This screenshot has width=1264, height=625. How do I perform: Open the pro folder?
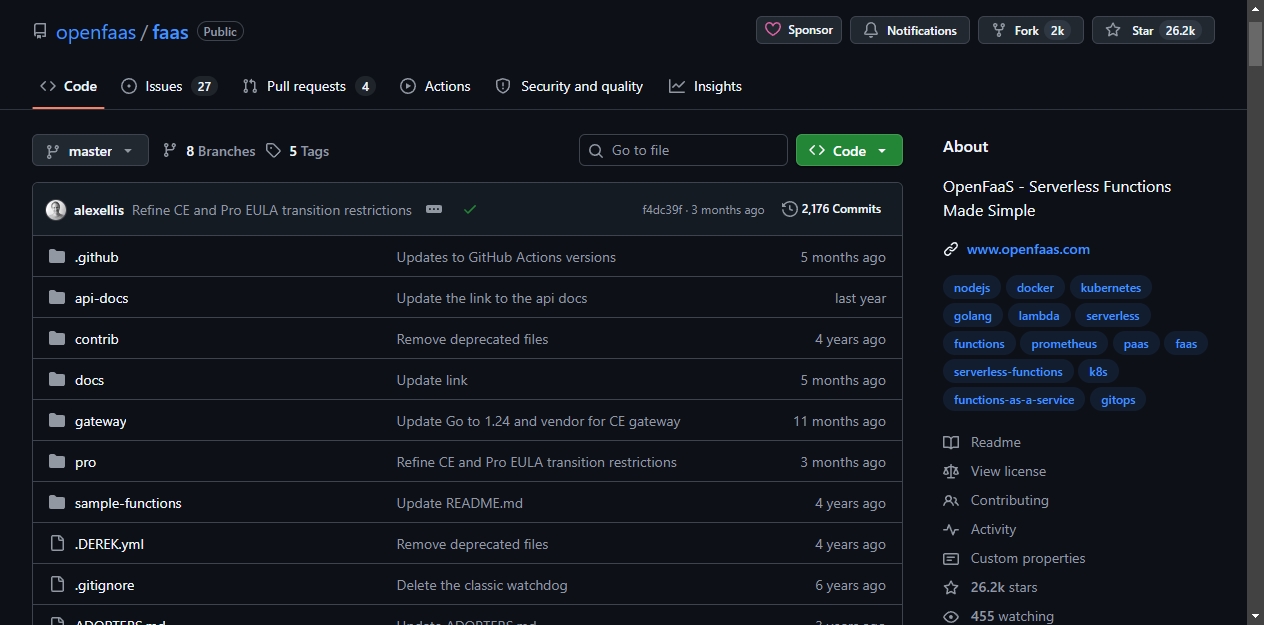tap(85, 462)
